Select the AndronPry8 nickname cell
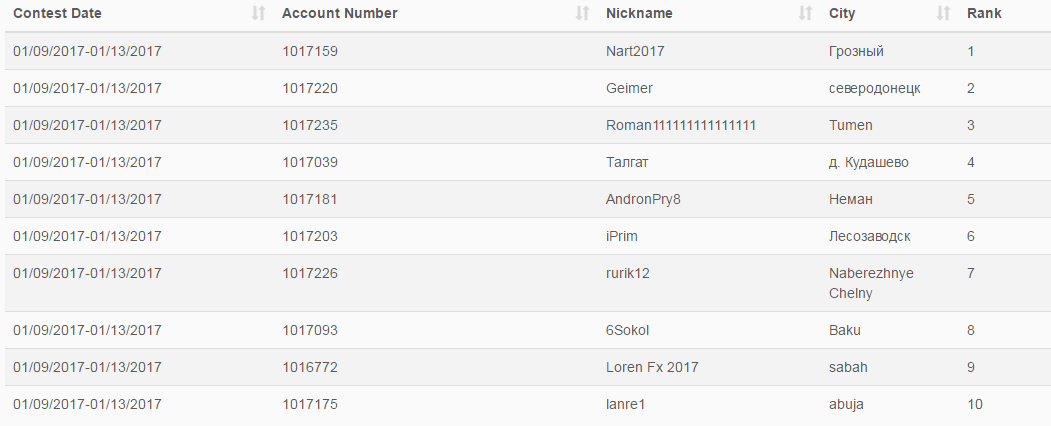The height and width of the screenshot is (426, 1051). coord(643,199)
